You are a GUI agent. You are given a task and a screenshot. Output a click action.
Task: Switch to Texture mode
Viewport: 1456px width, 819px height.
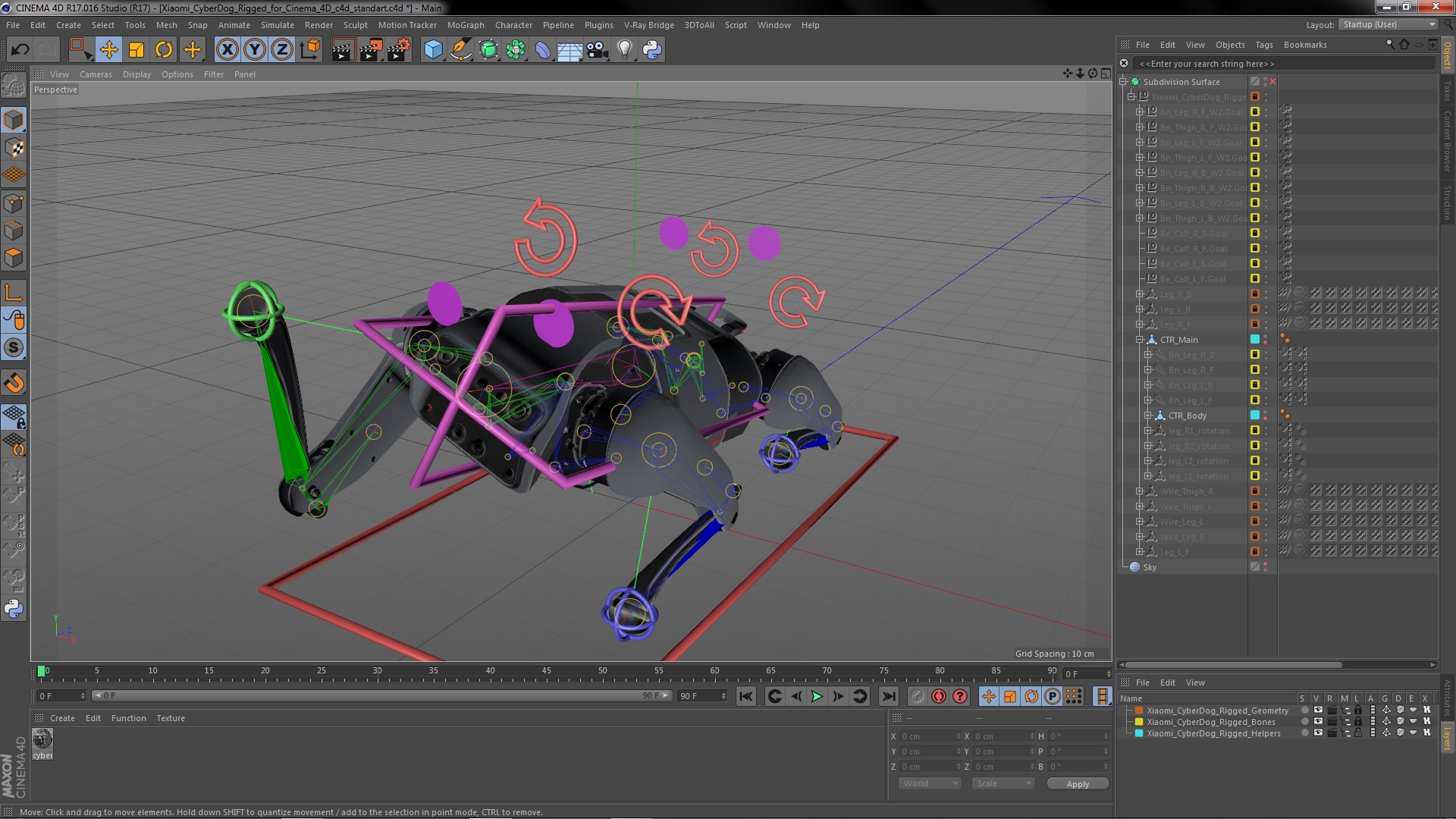[x=14, y=147]
